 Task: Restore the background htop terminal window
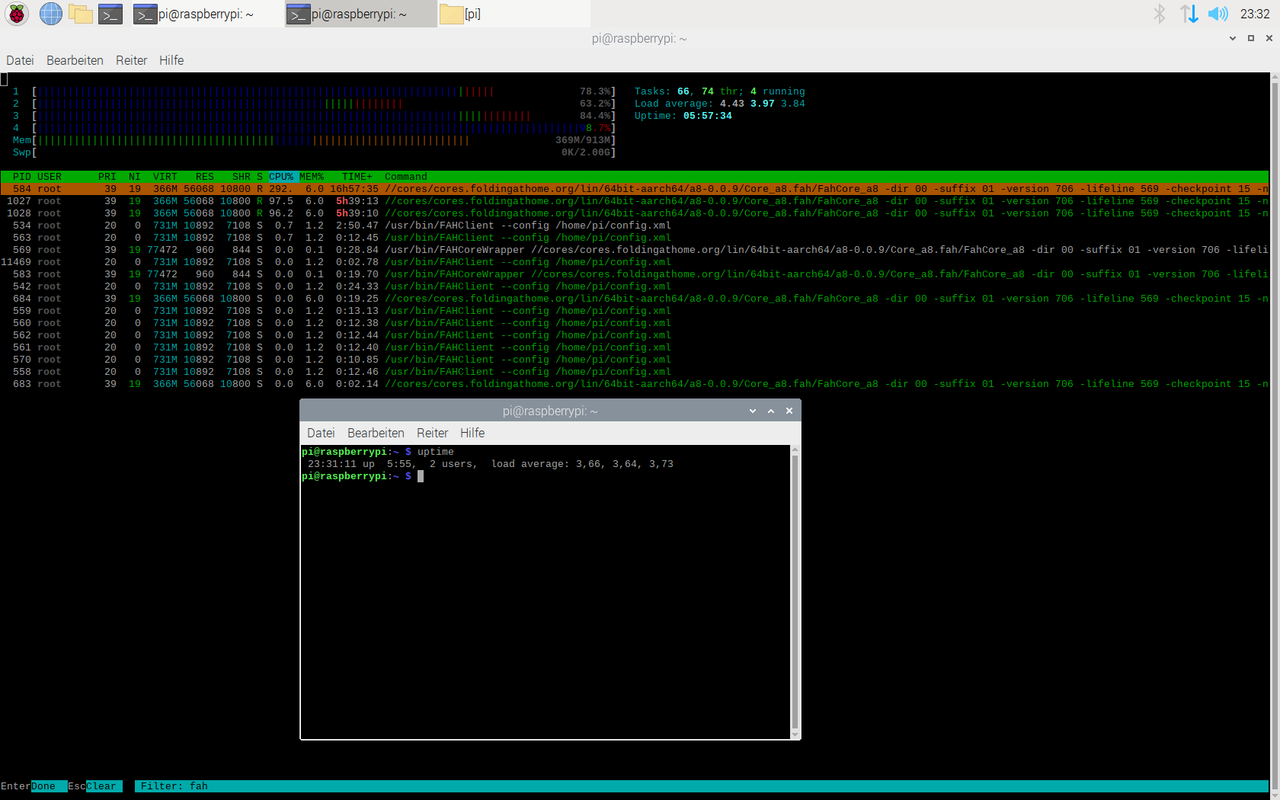(1253, 38)
